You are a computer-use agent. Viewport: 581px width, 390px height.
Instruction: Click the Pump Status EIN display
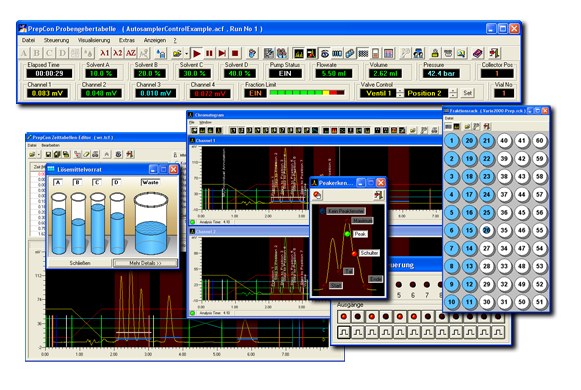point(285,73)
